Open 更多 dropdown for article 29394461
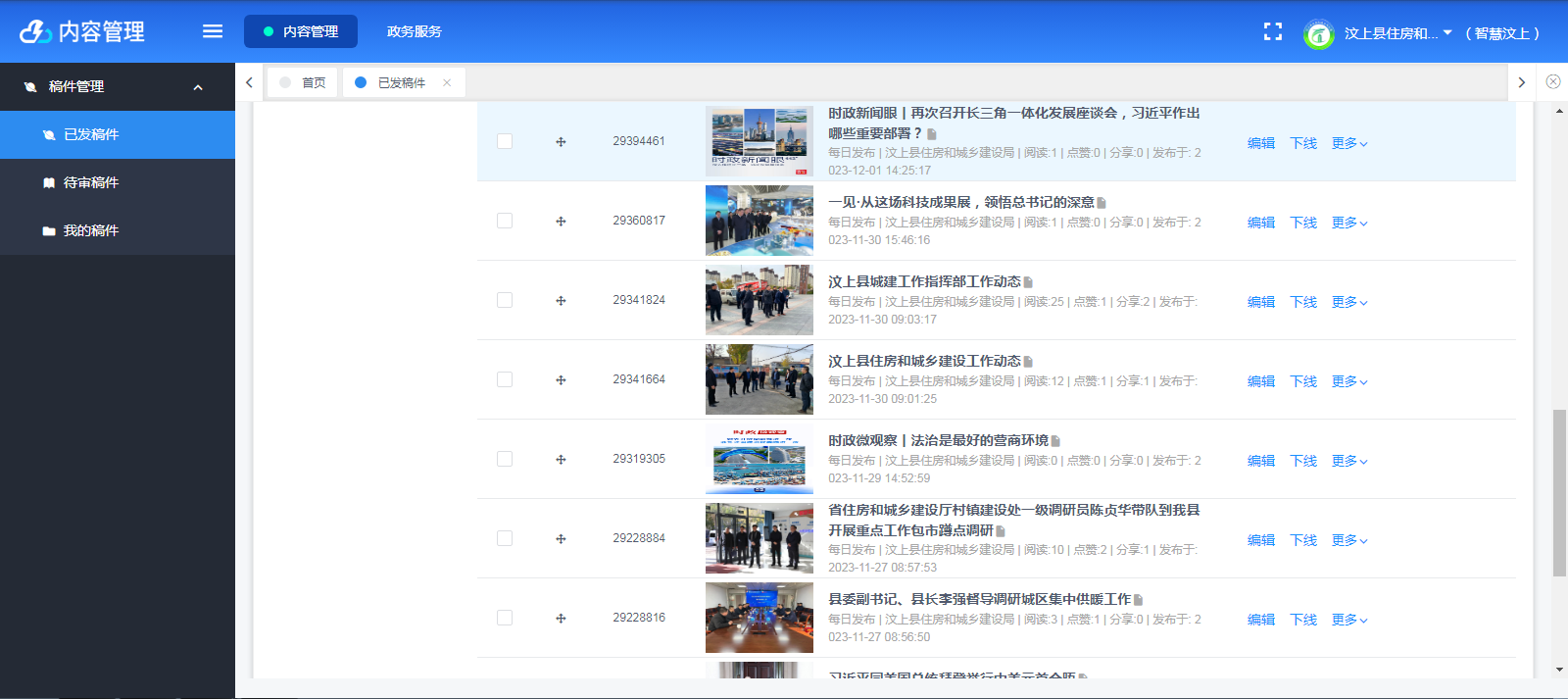Viewport: 1568px width, 699px height. click(1349, 143)
